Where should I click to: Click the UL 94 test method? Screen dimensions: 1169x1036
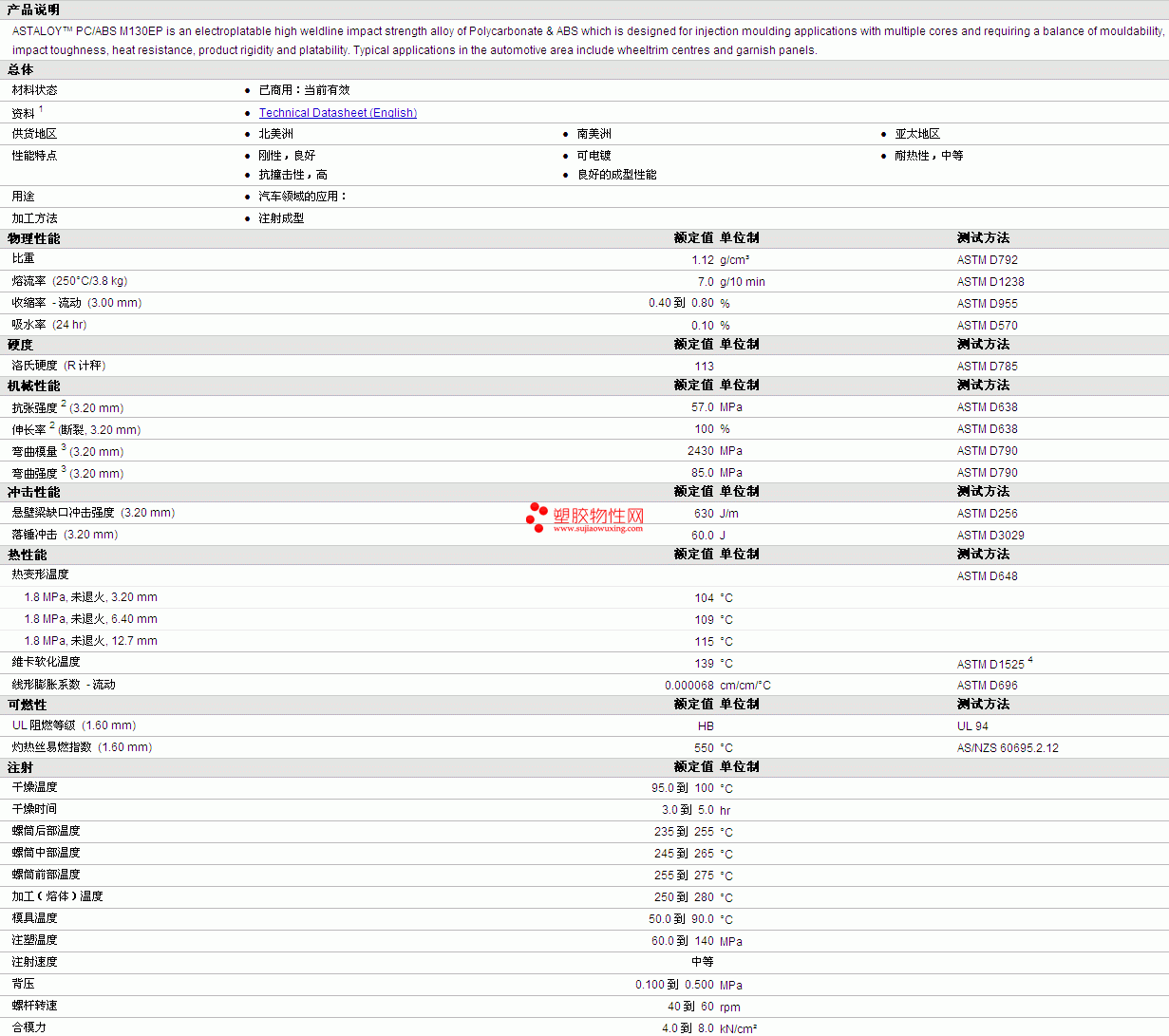[972, 726]
